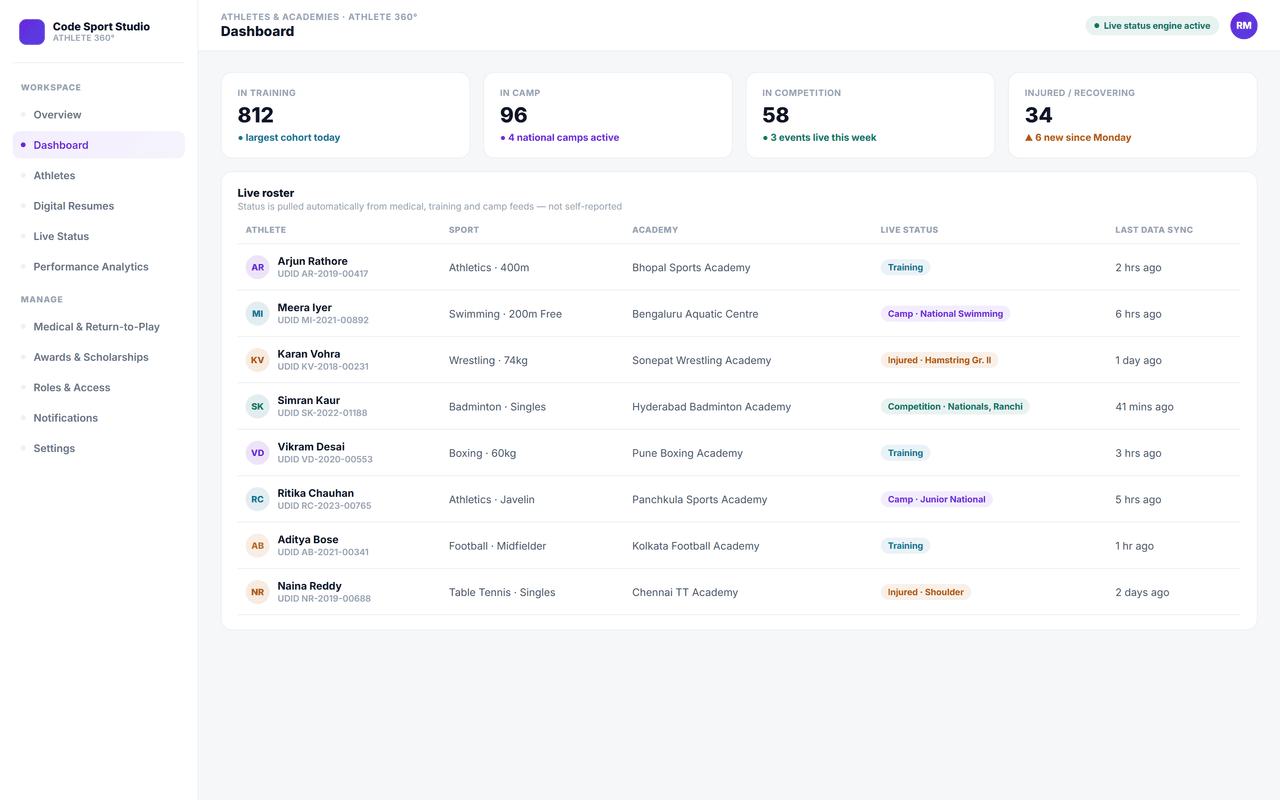This screenshot has height=800, width=1280.
Task: Go to Awards & Scholarships
Action: click(99, 357)
